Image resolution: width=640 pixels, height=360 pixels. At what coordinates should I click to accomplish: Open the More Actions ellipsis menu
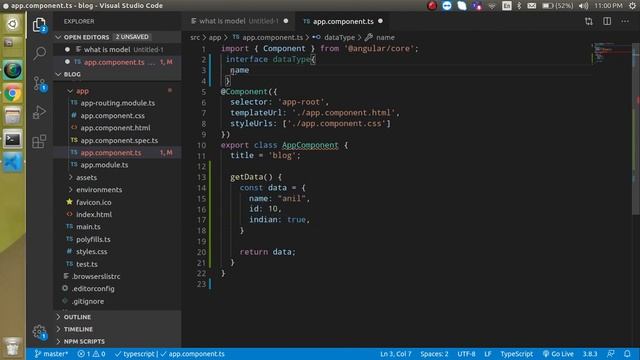625,21
